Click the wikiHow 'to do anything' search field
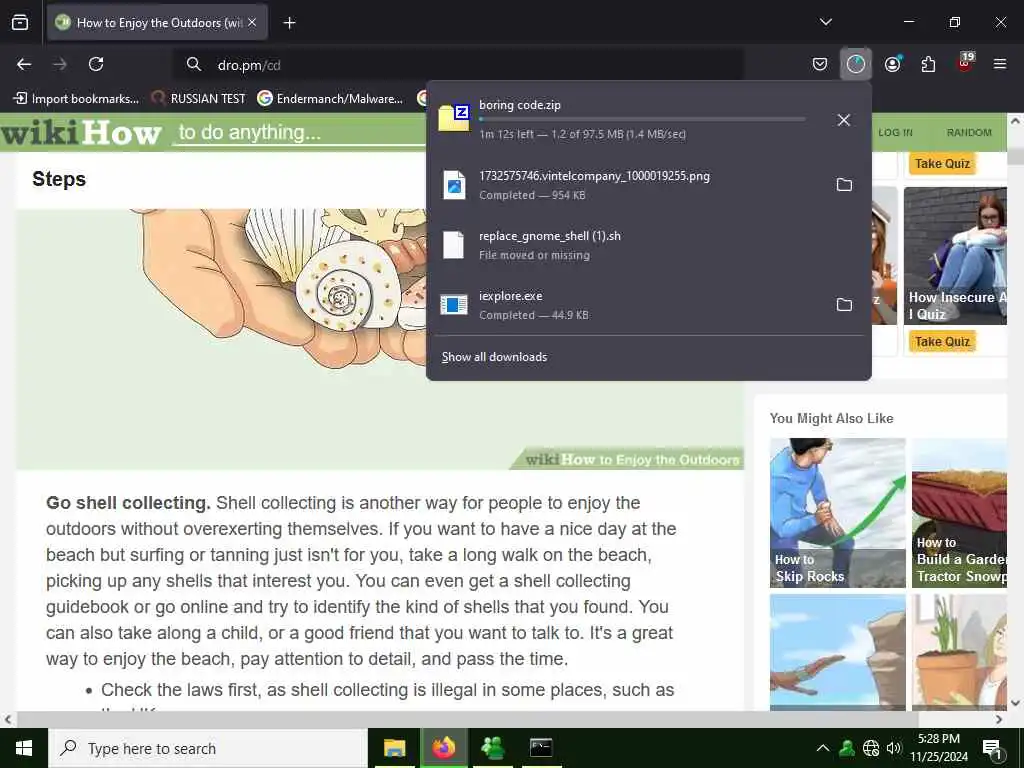Image resolution: width=1024 pixels, height=768 pixels. click(x=300, y=133)
